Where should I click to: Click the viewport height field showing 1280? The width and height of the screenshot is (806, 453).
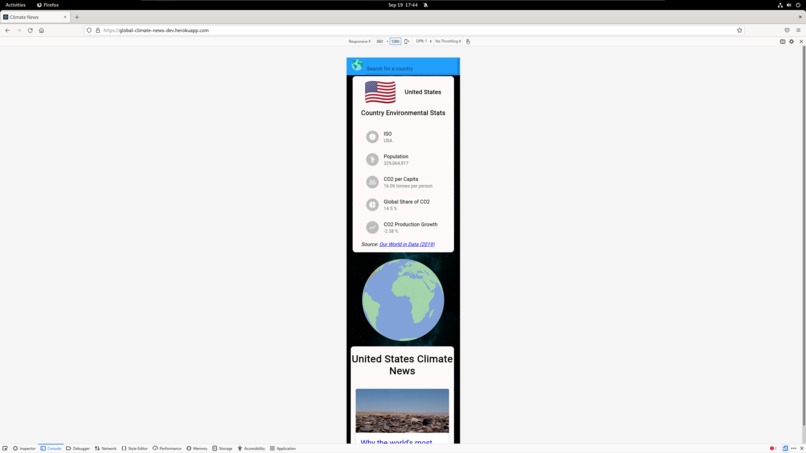coord(395,41)
